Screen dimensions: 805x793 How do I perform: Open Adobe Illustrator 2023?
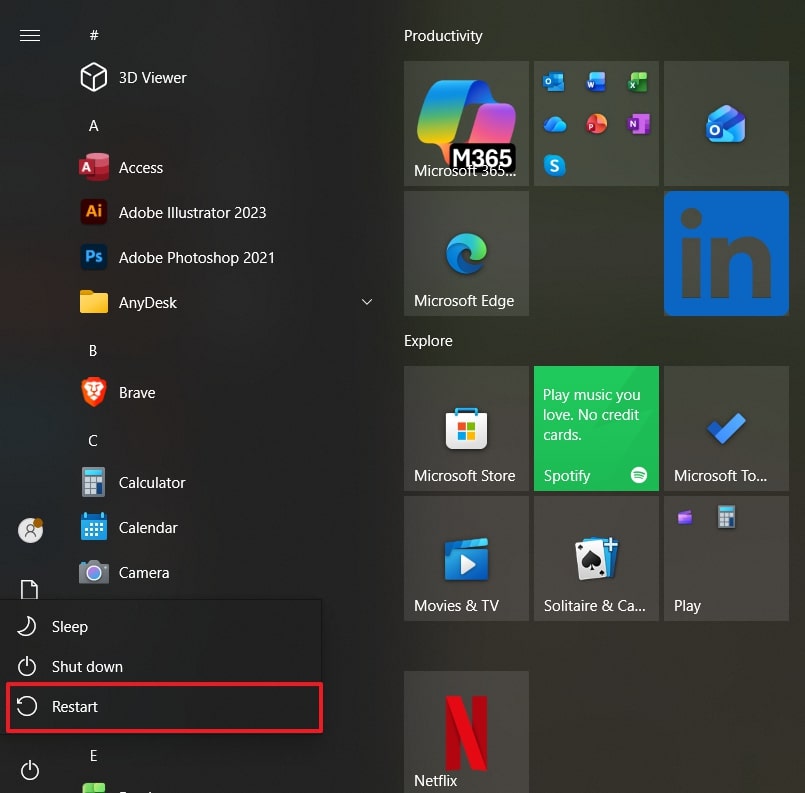point(192,212)
